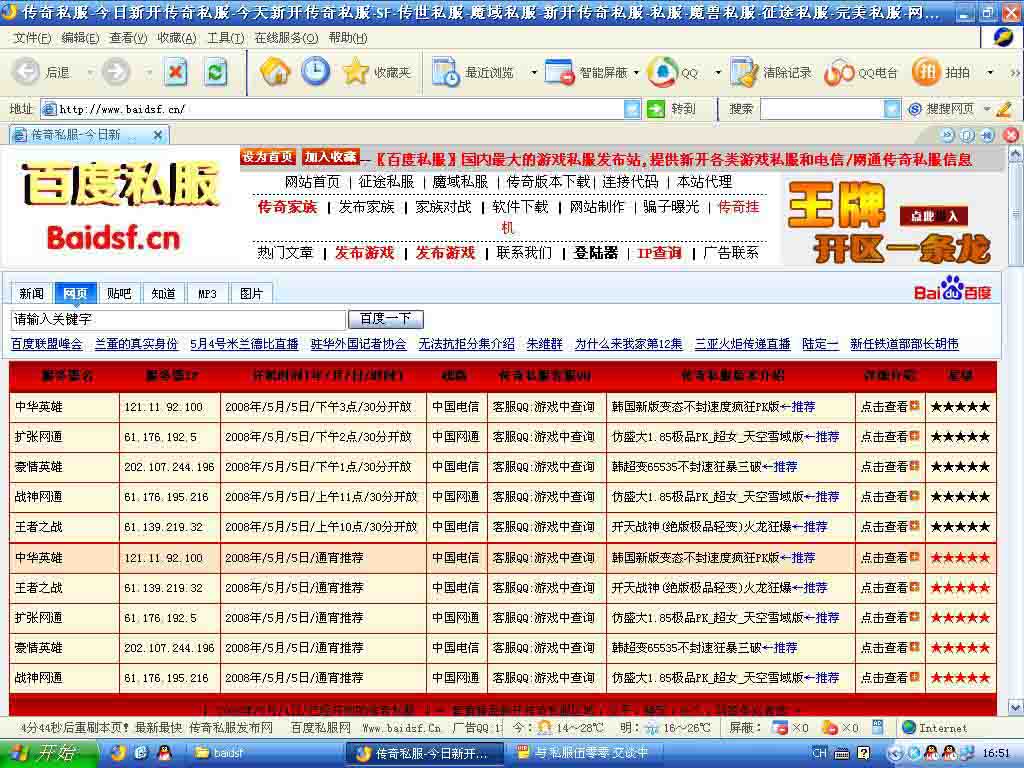Open Favorites (收藏夹) star icon
The width and height of the screenshot is (1024, 768).
[x=356, y=72]
